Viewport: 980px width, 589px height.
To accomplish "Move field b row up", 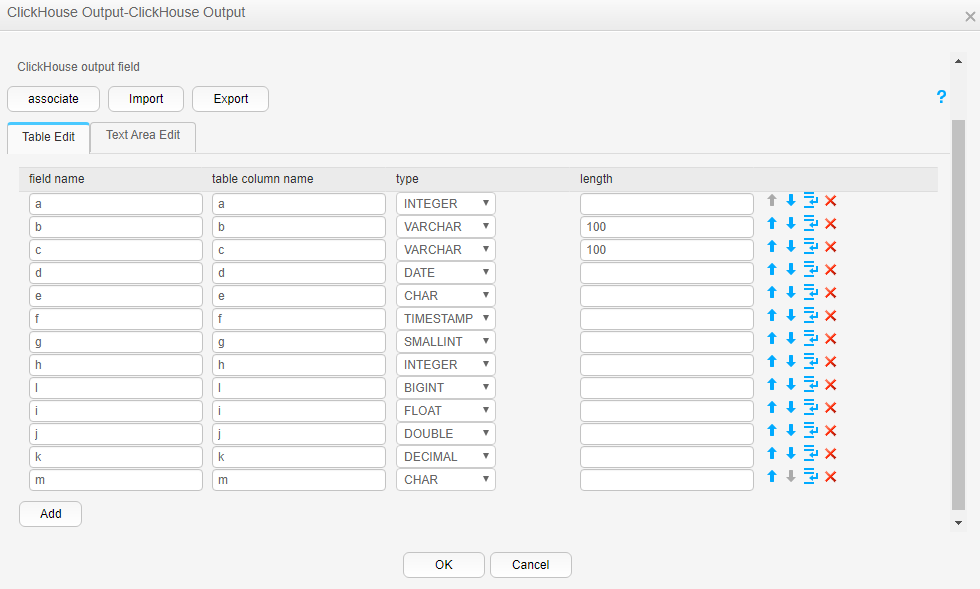I will coord(772,223).
